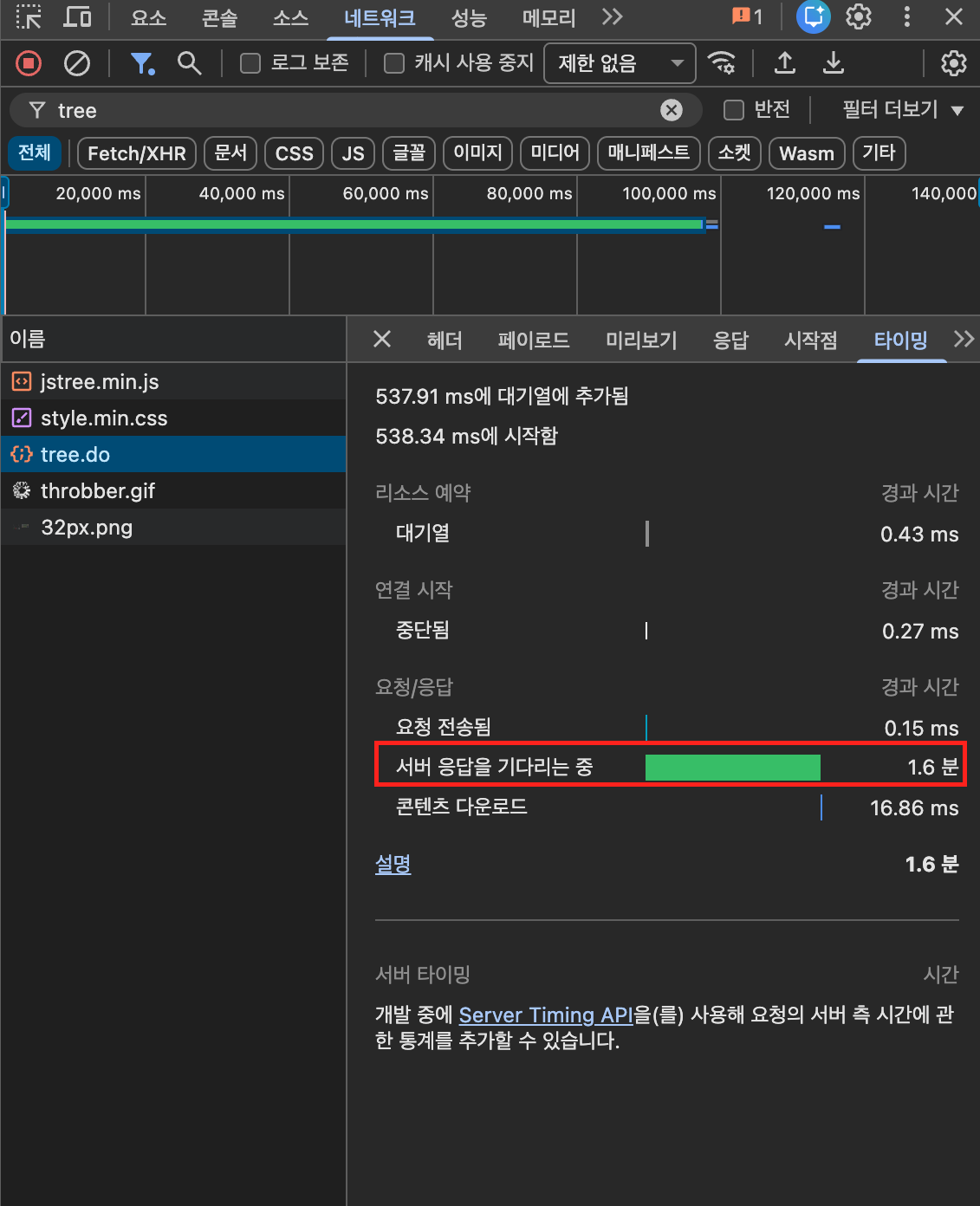Filter by 소켓 requests
Image resolution: width=980 pixels, height=1206 pixels.
click(x=735, y=153)
